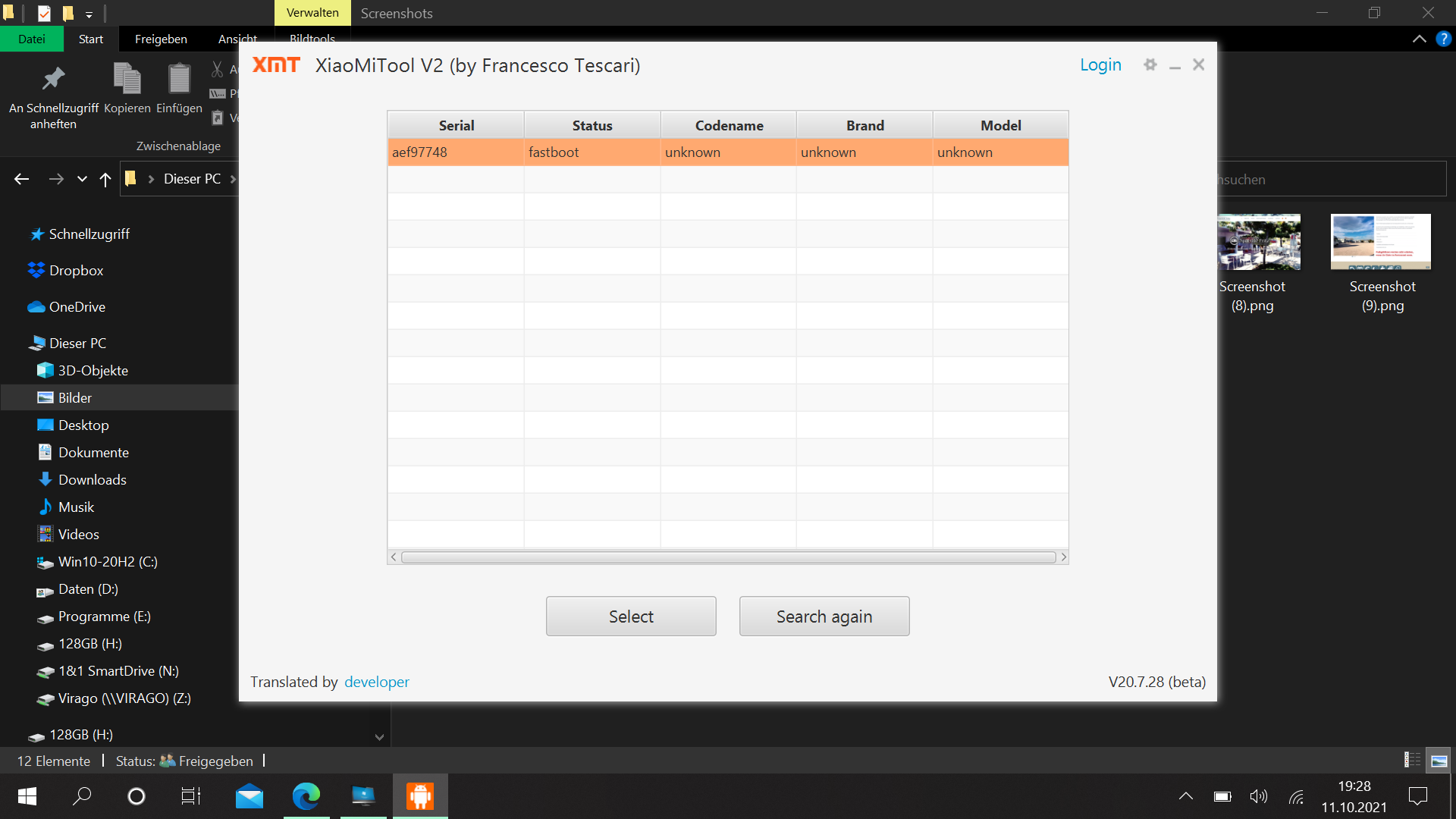Open recent locations dropdown arrow
1456x819 pixels.
(82, 180)
